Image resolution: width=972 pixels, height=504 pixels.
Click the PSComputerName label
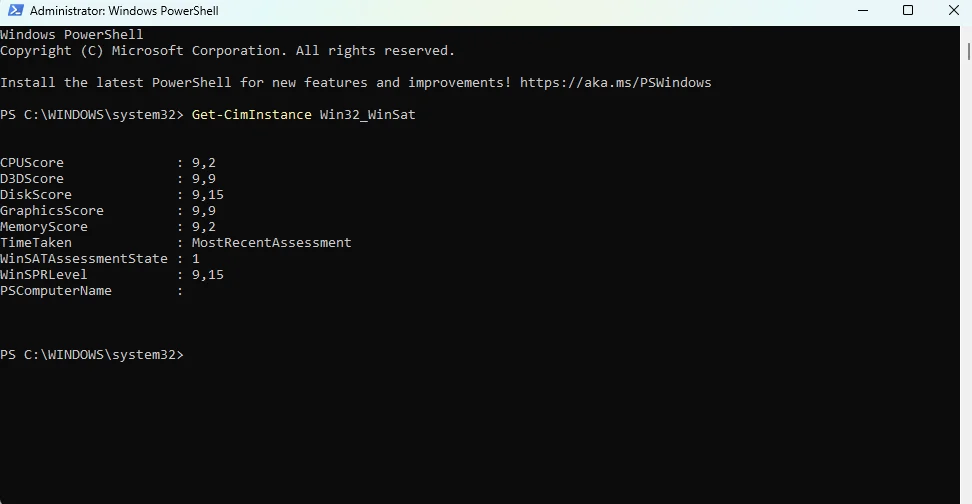(56, 291)
